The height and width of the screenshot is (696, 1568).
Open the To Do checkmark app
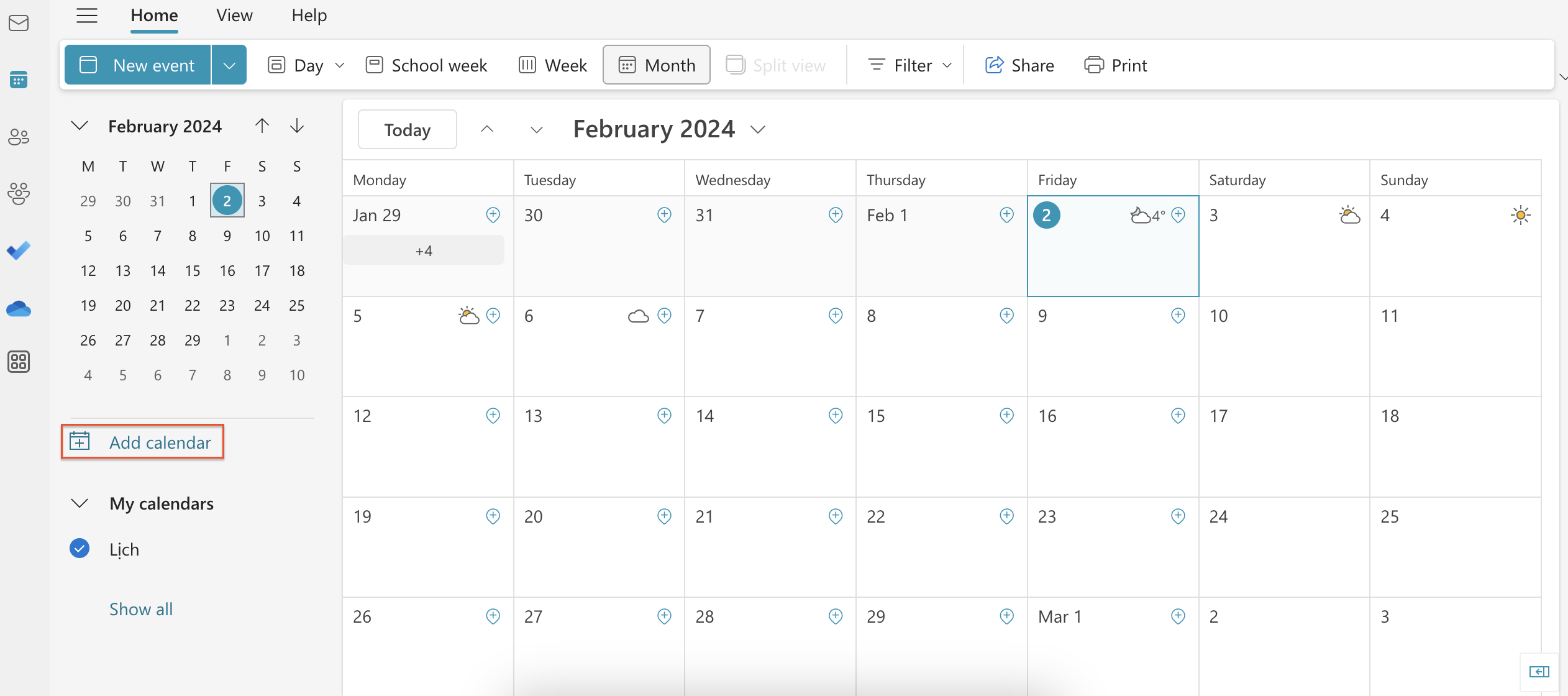(19, 251)
